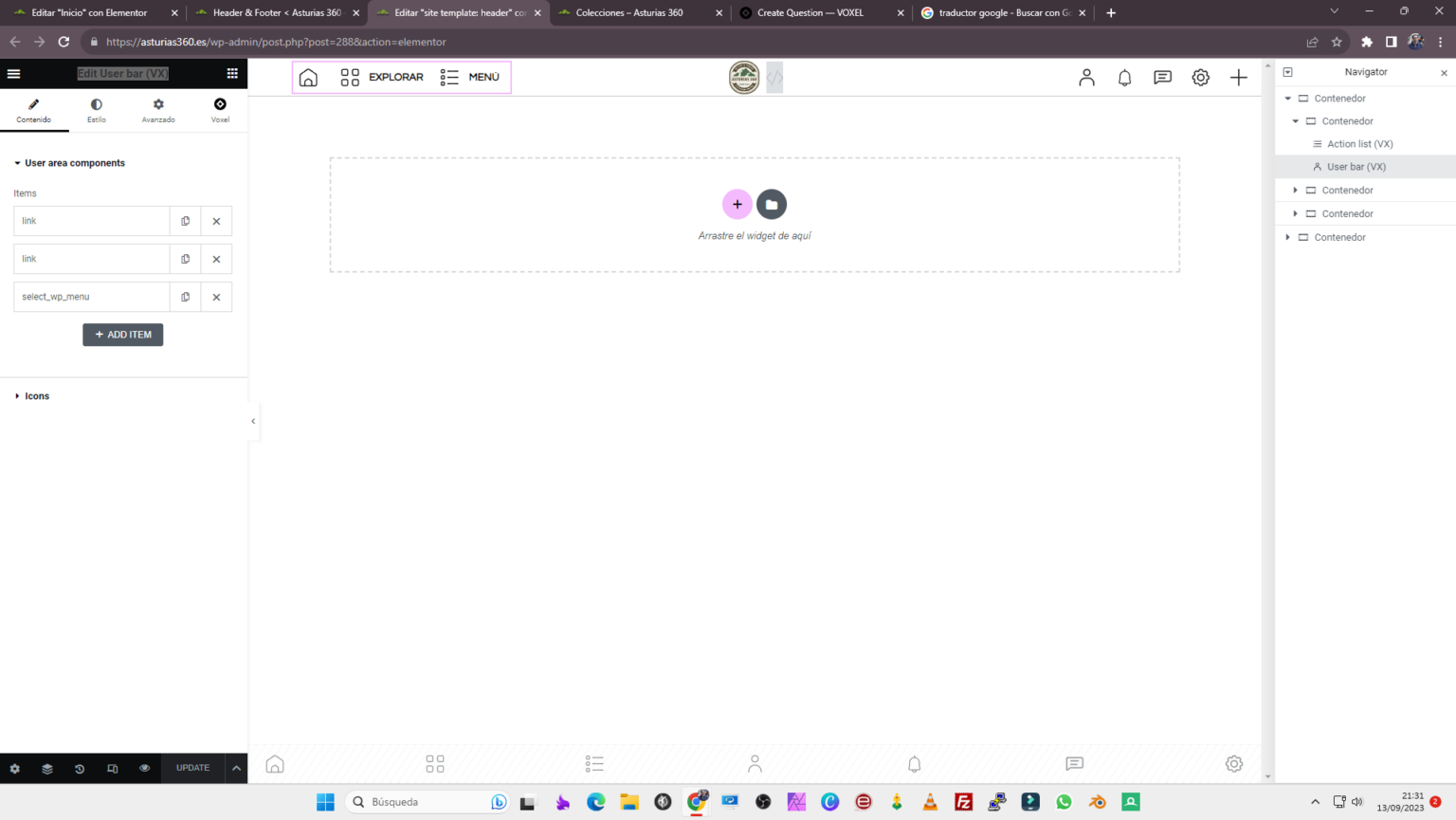Switch to responsive mode
Image resolution: width=1456 pixels, height=820 pixels.
coord(112,768)
